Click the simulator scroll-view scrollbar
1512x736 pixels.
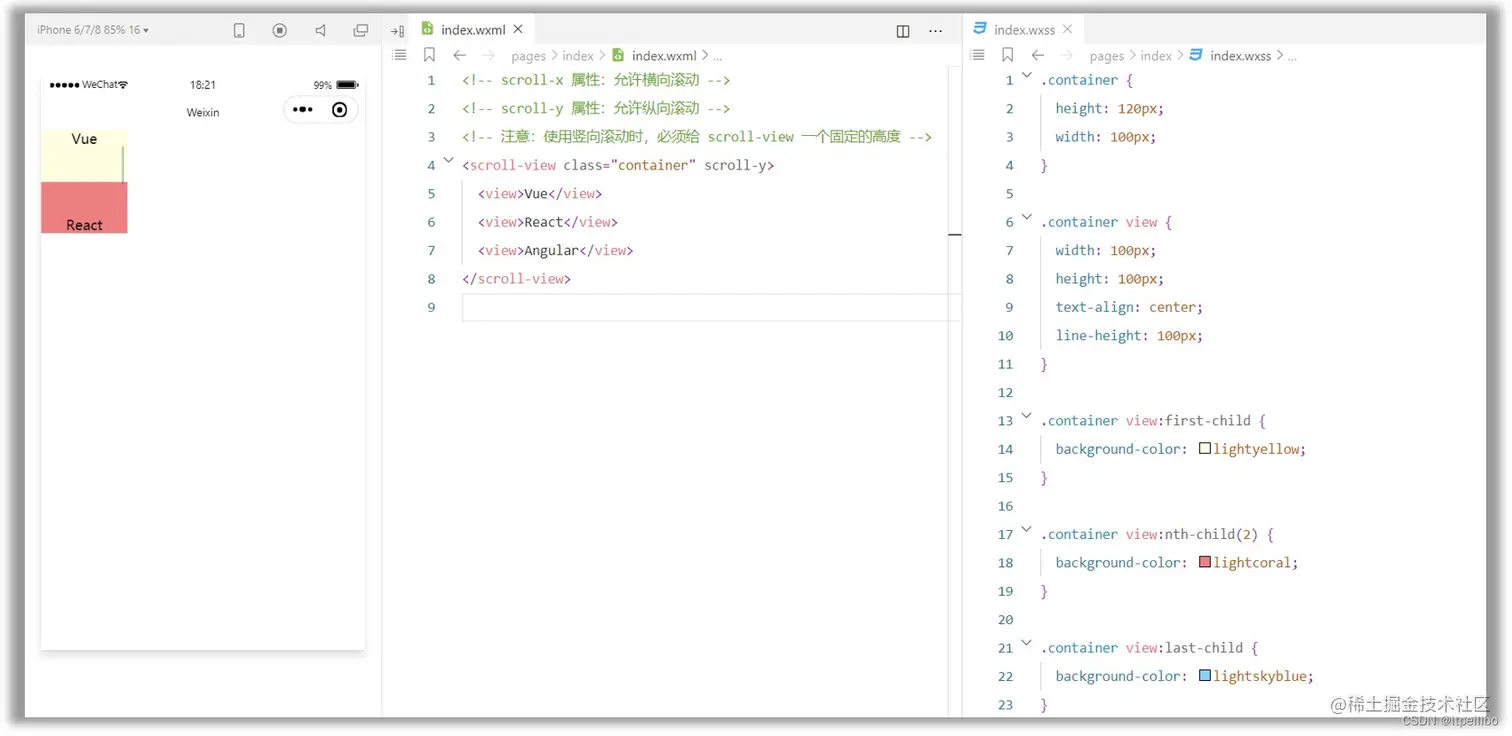[x=124, y=164]
